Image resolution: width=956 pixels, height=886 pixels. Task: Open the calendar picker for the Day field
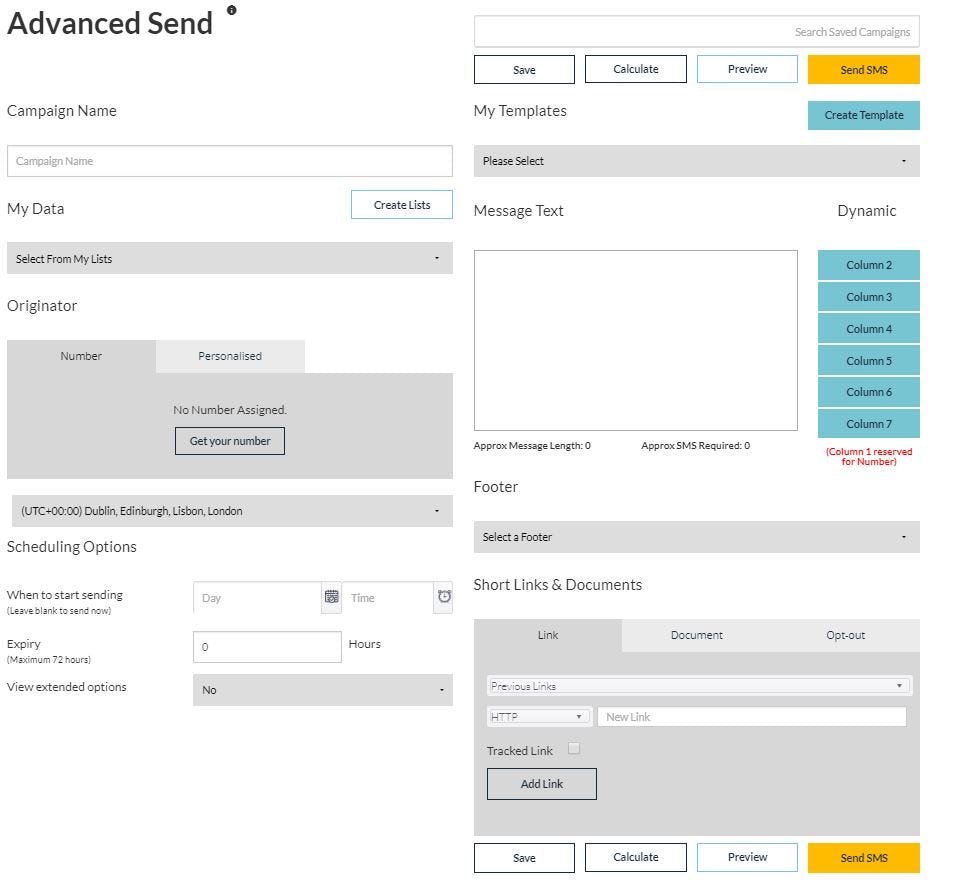tap(331, 597)
